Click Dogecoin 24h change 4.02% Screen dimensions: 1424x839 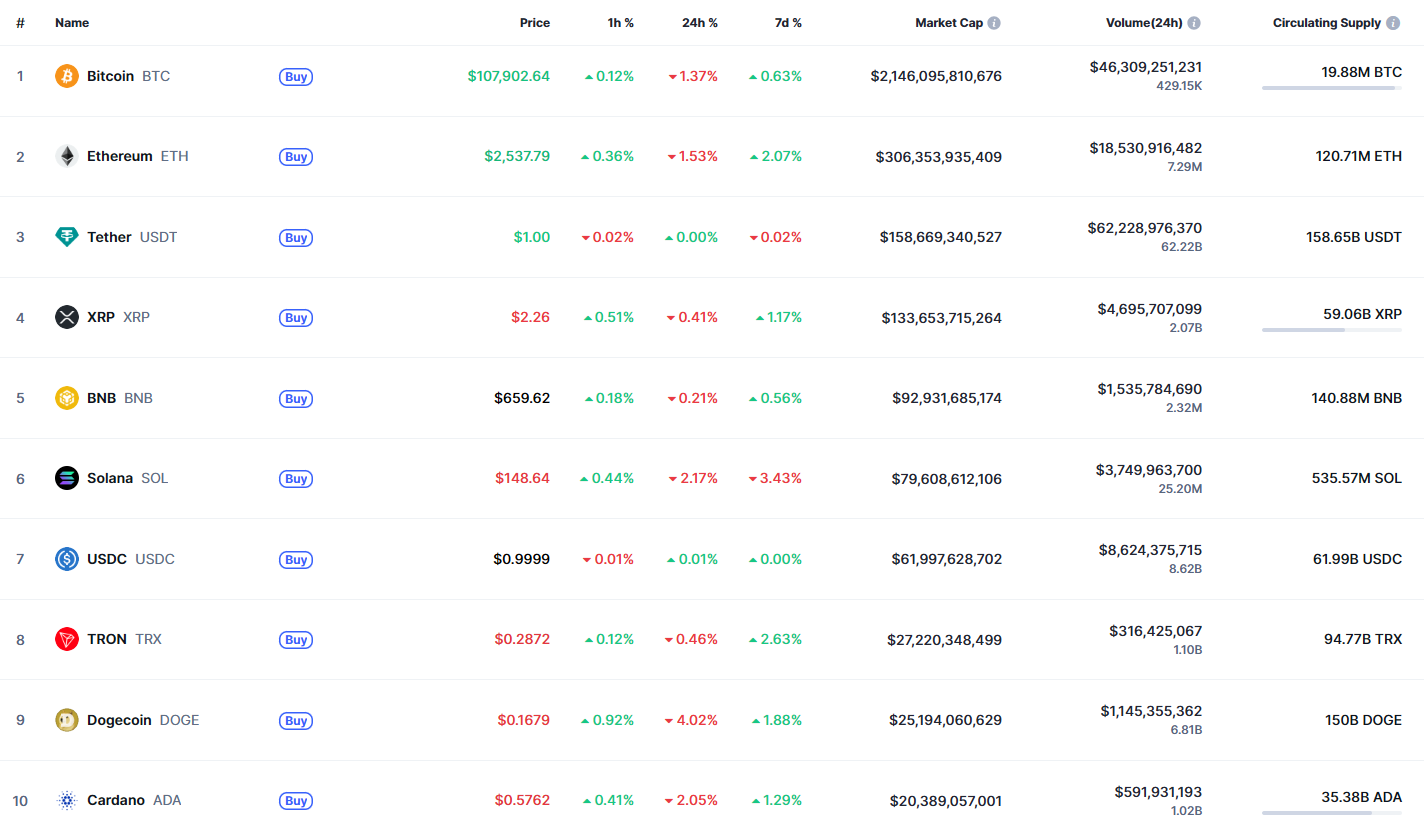(x=691, y=720)
